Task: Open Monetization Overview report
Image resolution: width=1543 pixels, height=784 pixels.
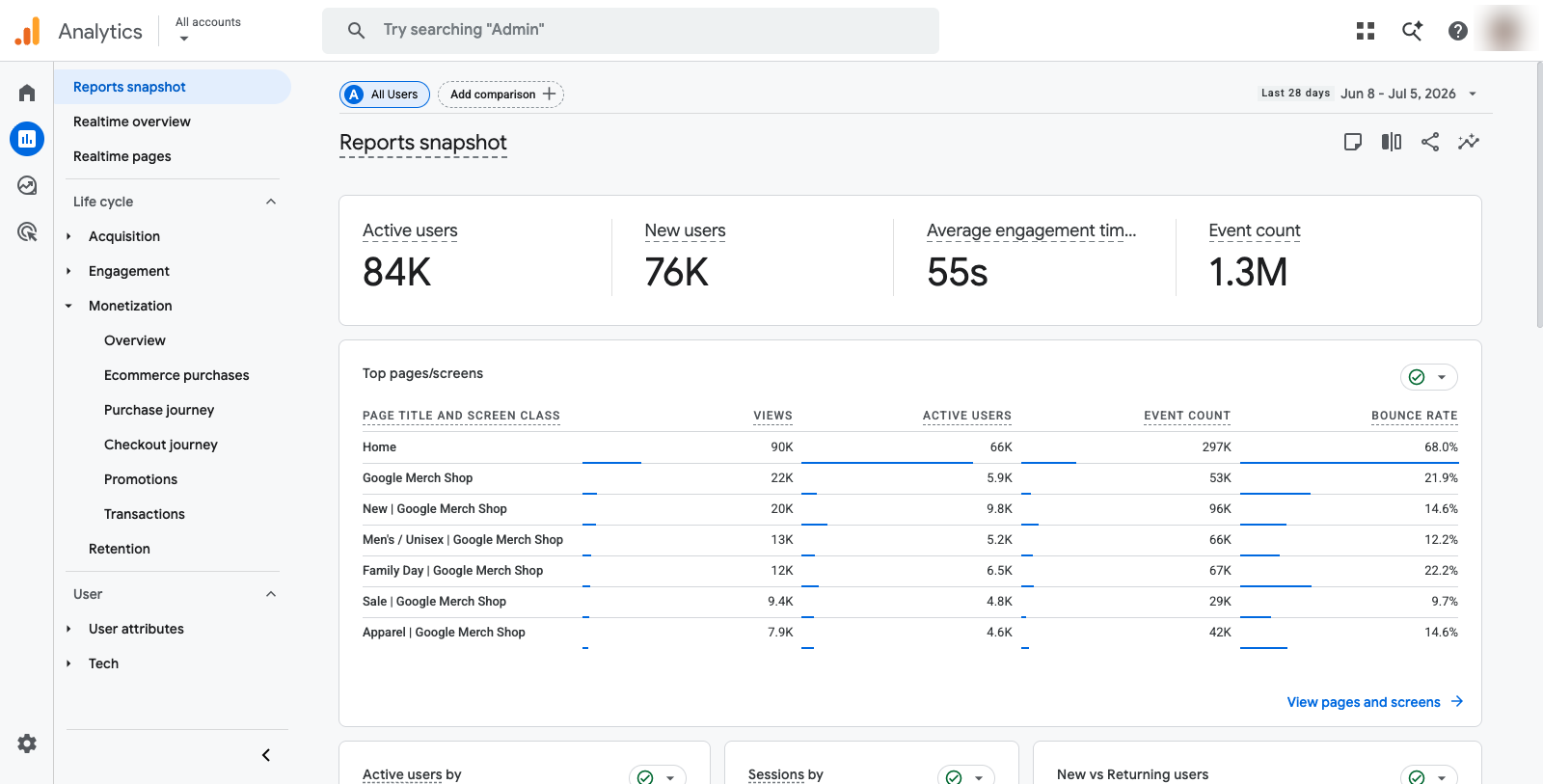Action: tap(135, 340)
